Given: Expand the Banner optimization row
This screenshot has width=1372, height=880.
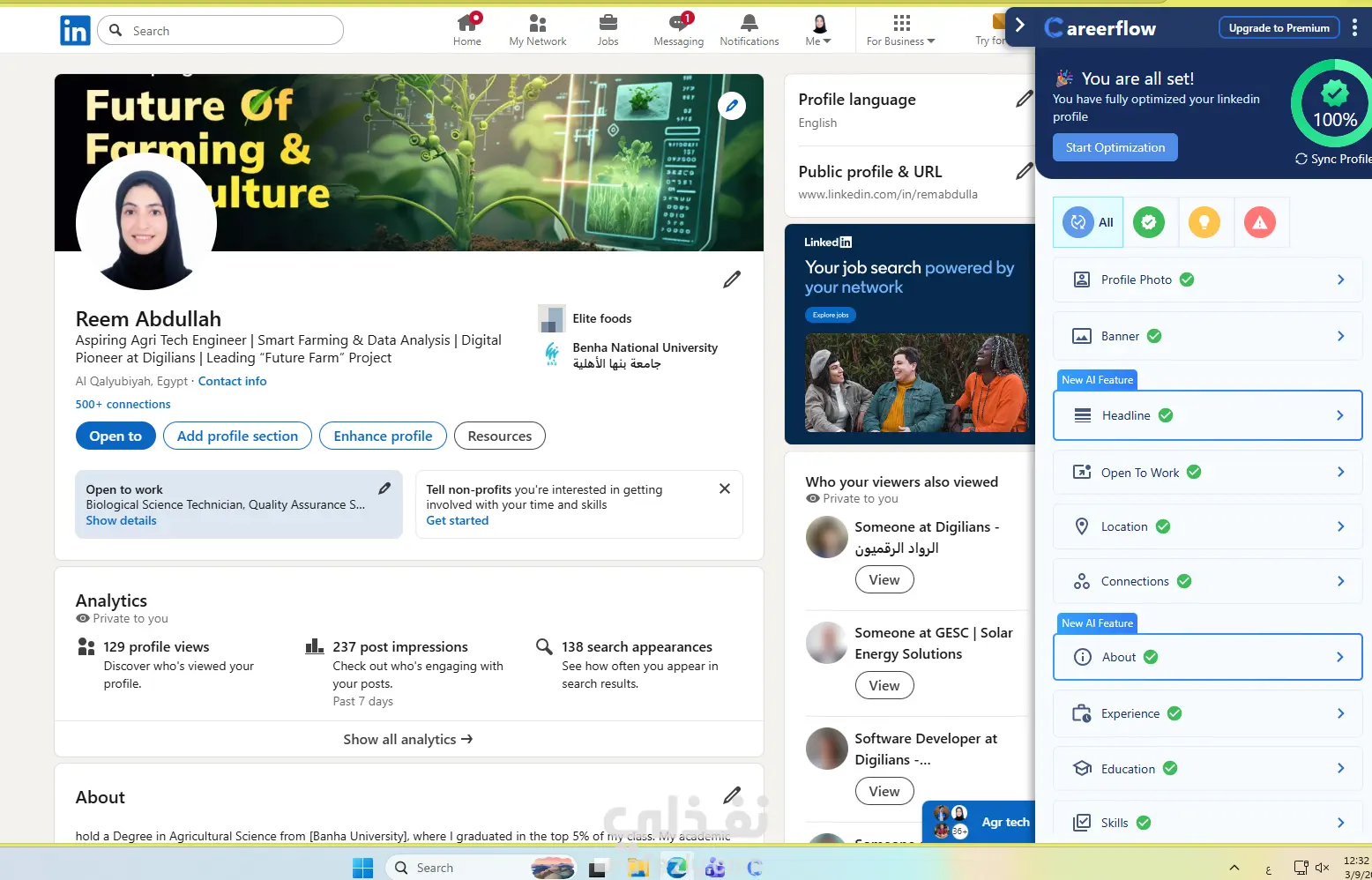Looking at the screenshot, I should click(1208, 336).
